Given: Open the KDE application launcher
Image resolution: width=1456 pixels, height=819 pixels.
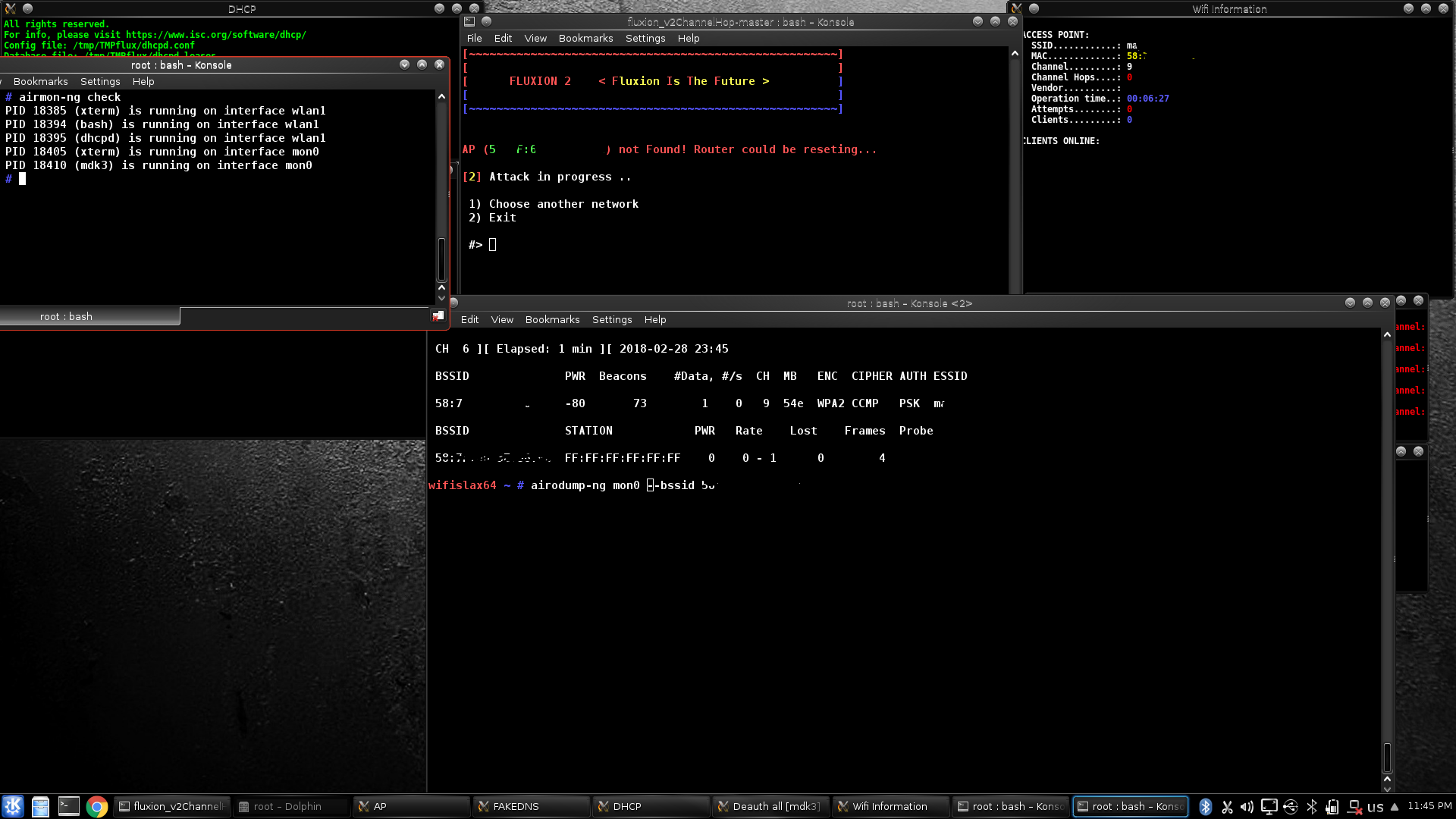Looking at the screenshot, I should (x=13, y=806).
